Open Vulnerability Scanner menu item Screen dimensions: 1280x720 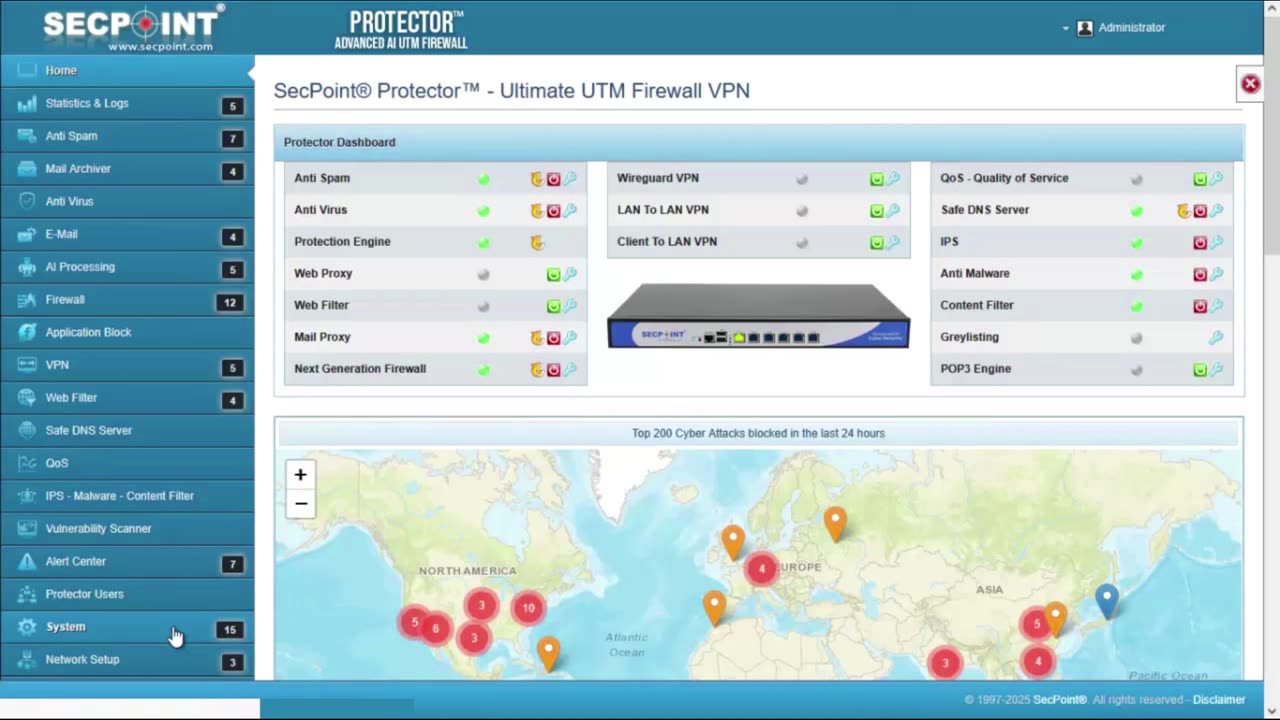tap(127, 528)
